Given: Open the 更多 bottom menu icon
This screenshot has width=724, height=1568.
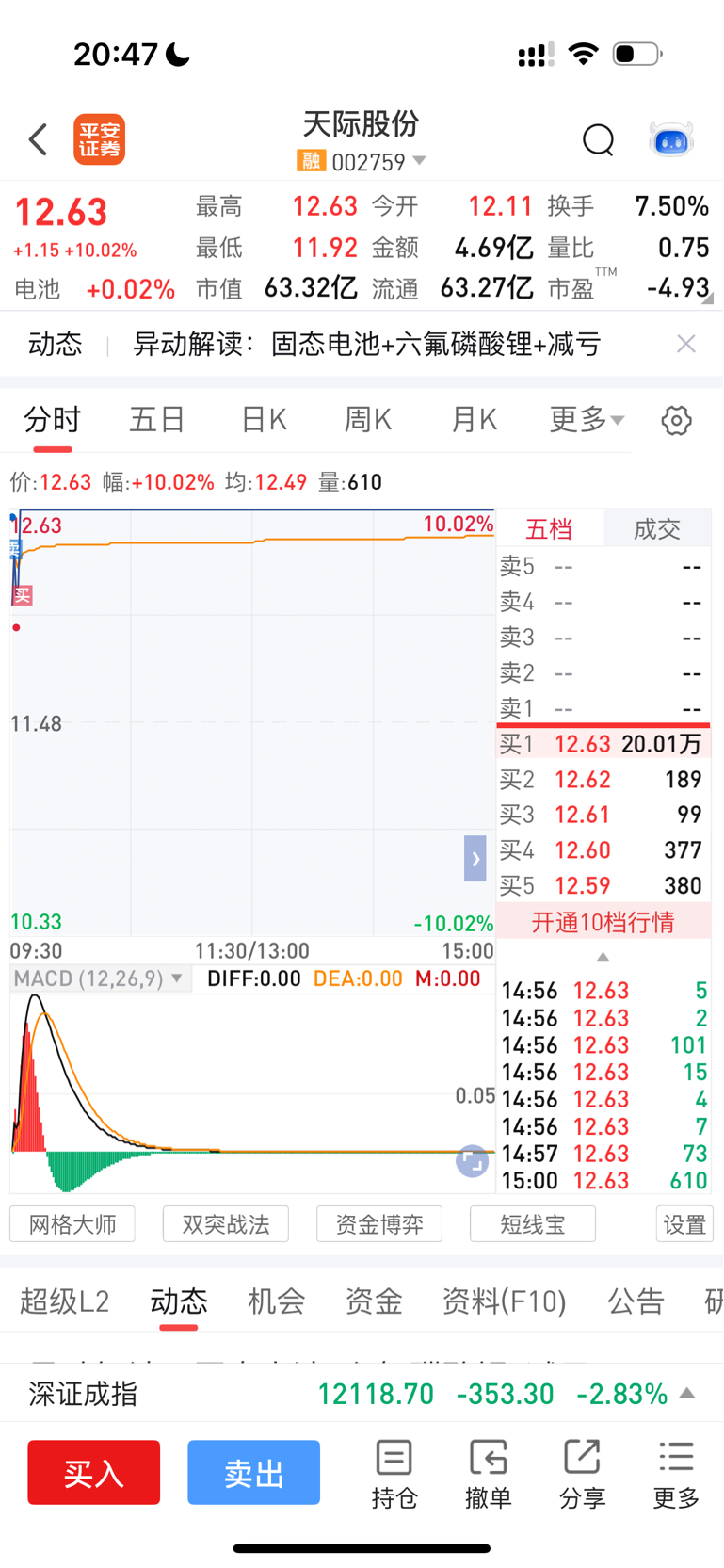Looking at the screenshot, I should click(676, 1475).
